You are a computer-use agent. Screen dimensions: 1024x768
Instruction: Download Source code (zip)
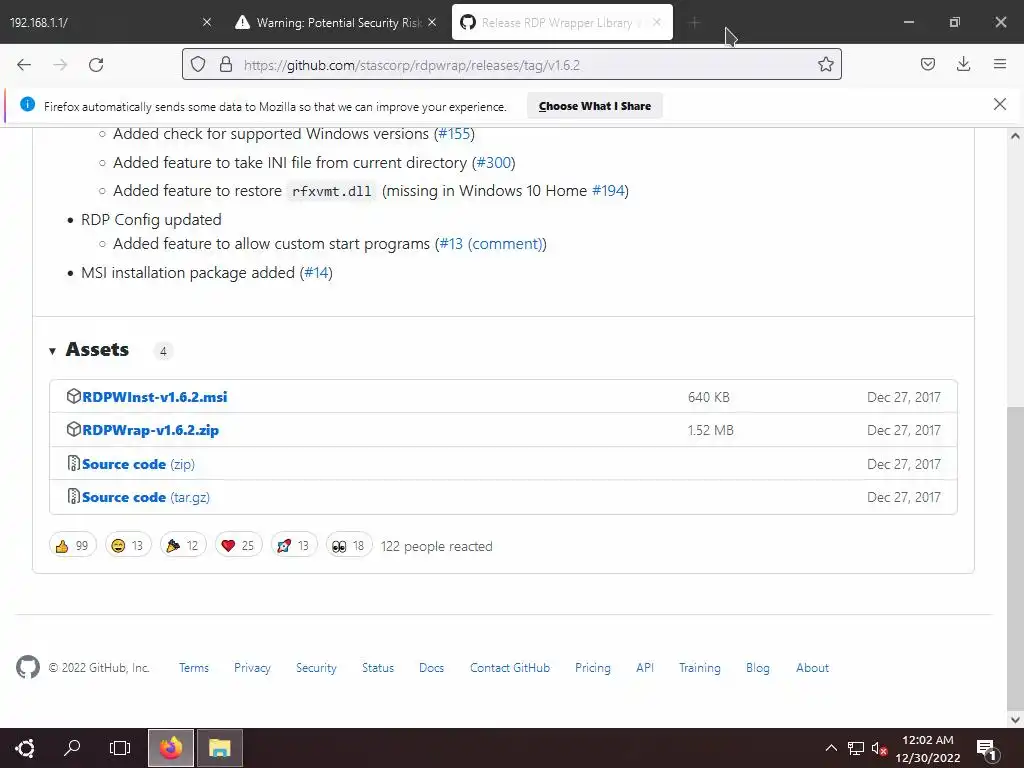tap(138, 464)
